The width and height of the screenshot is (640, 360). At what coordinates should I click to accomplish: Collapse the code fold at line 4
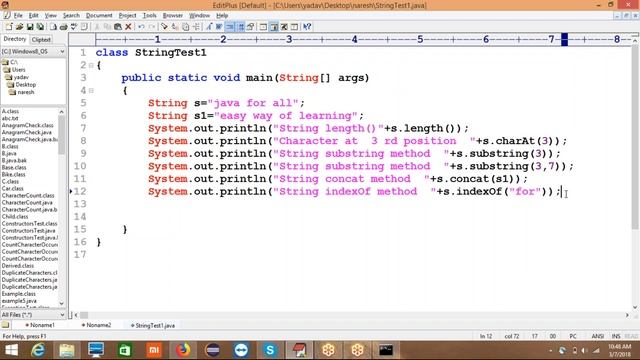[91, 91]
